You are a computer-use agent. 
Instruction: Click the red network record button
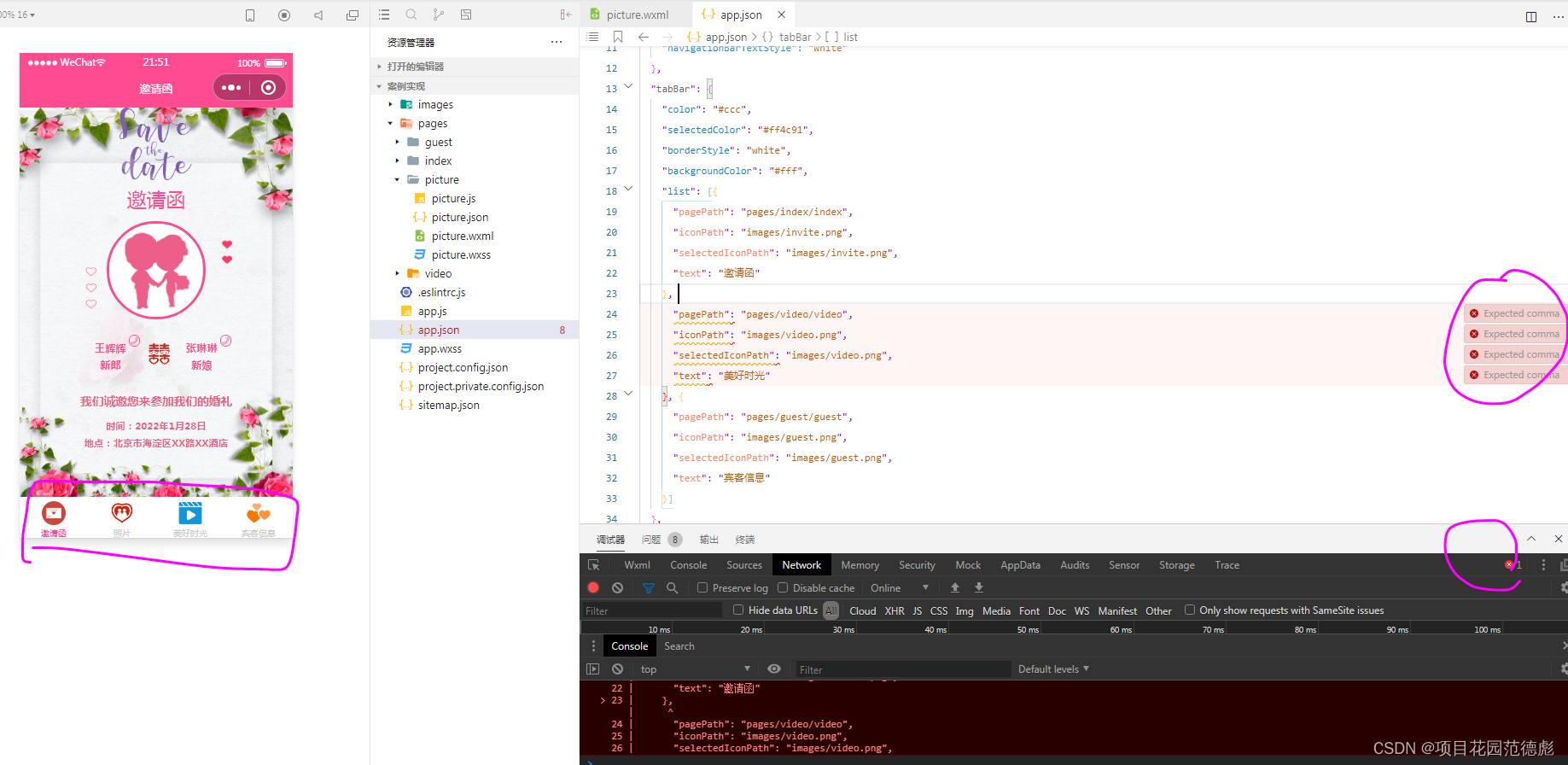pyautogui.click(x=593, y=587)
